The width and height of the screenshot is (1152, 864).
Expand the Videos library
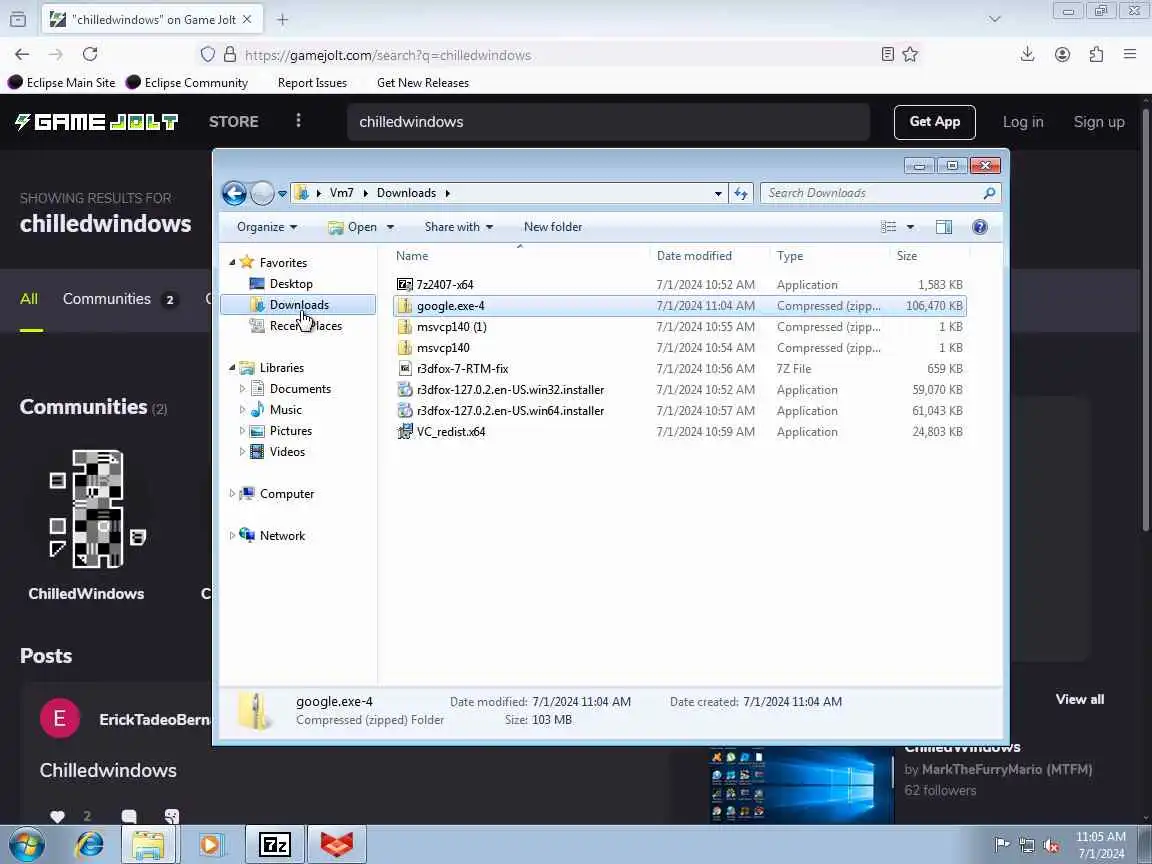pos(242,452)
